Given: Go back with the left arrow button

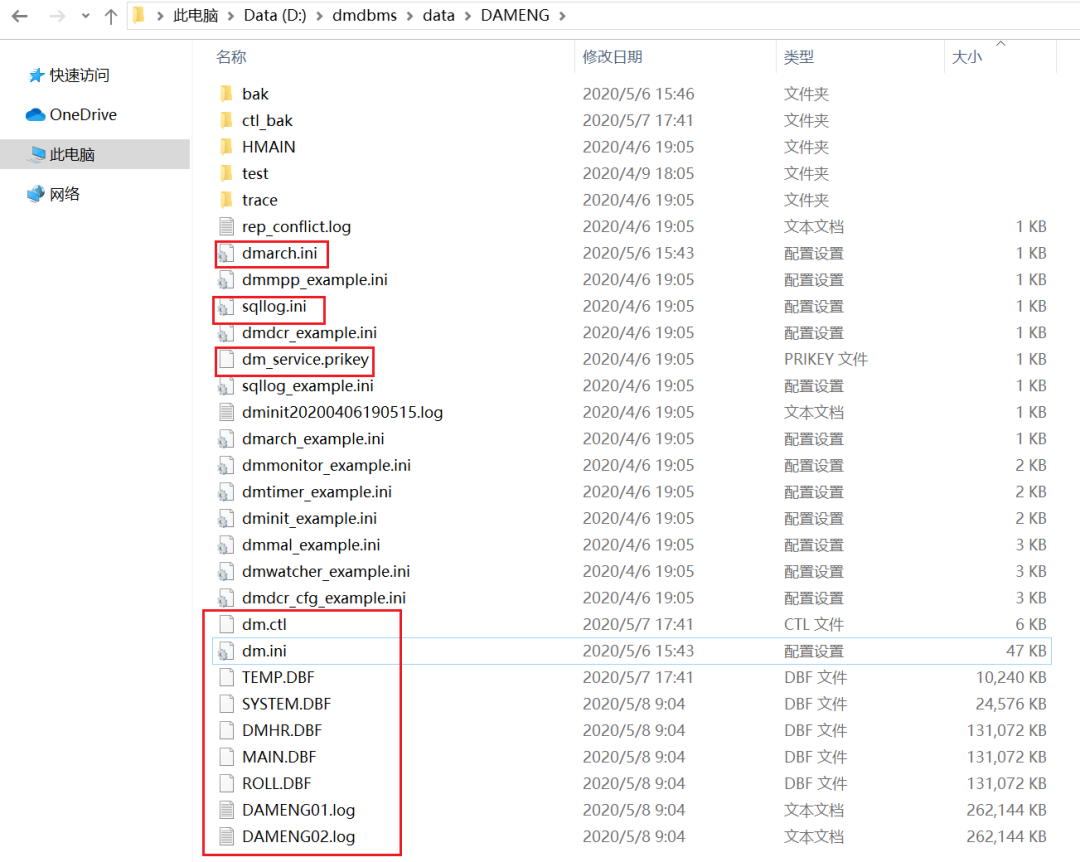Looking at the screenshot, I should 19,16.
